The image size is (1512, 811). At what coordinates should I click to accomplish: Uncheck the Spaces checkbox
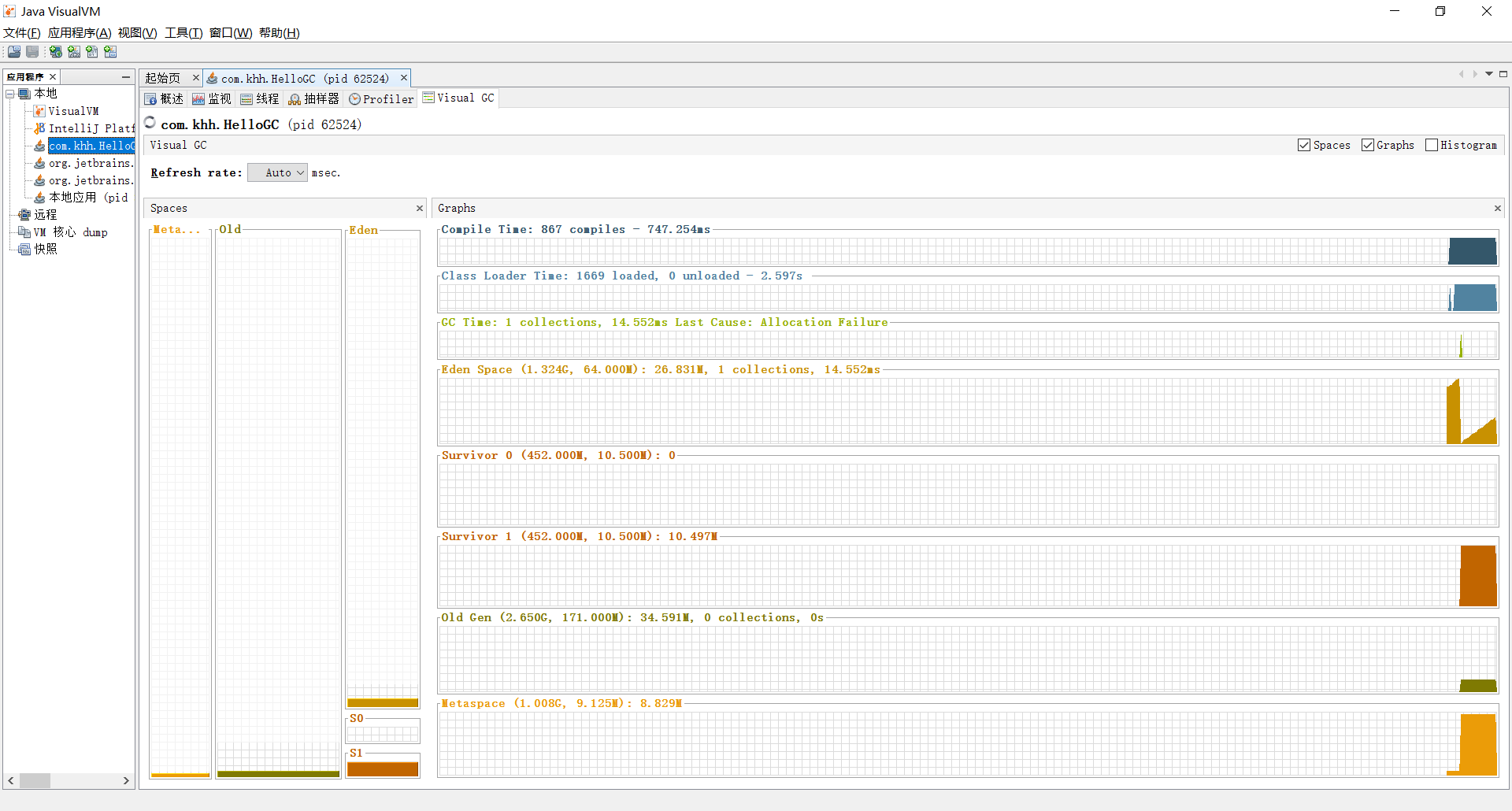pos(1304,145)
